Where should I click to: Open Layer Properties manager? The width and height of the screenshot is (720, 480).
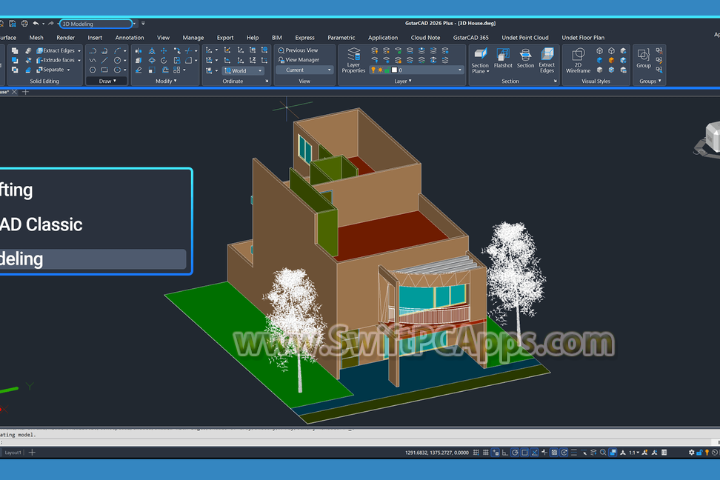[x=353, y=60]
